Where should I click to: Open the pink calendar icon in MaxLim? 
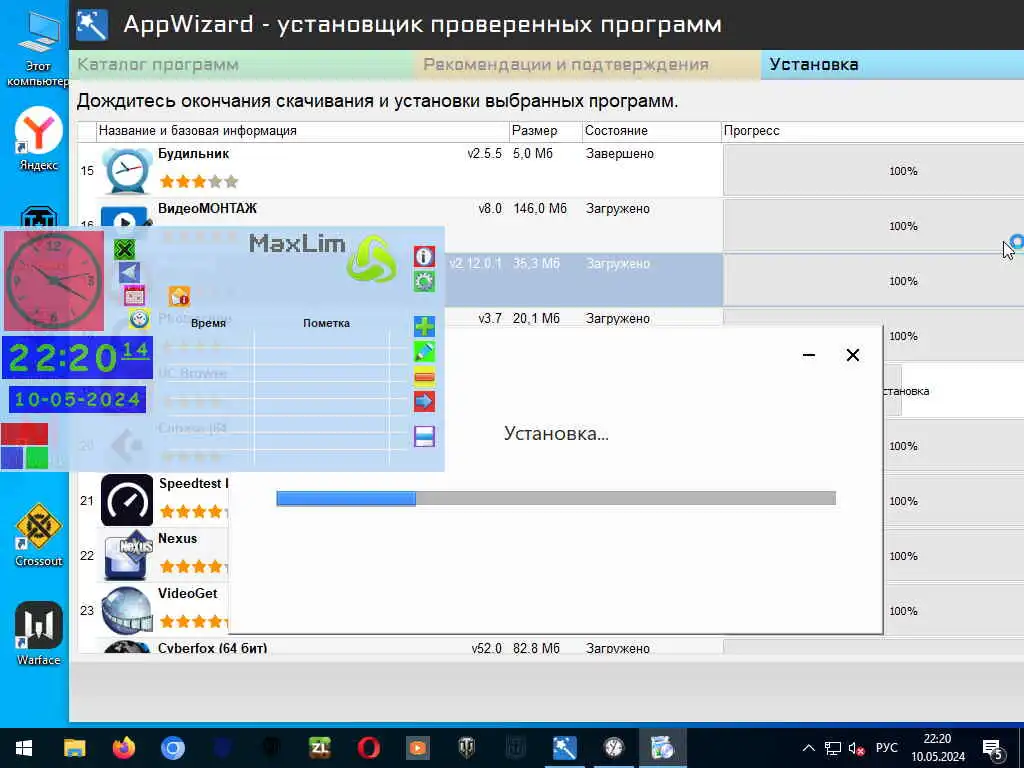tap(135, 296)
